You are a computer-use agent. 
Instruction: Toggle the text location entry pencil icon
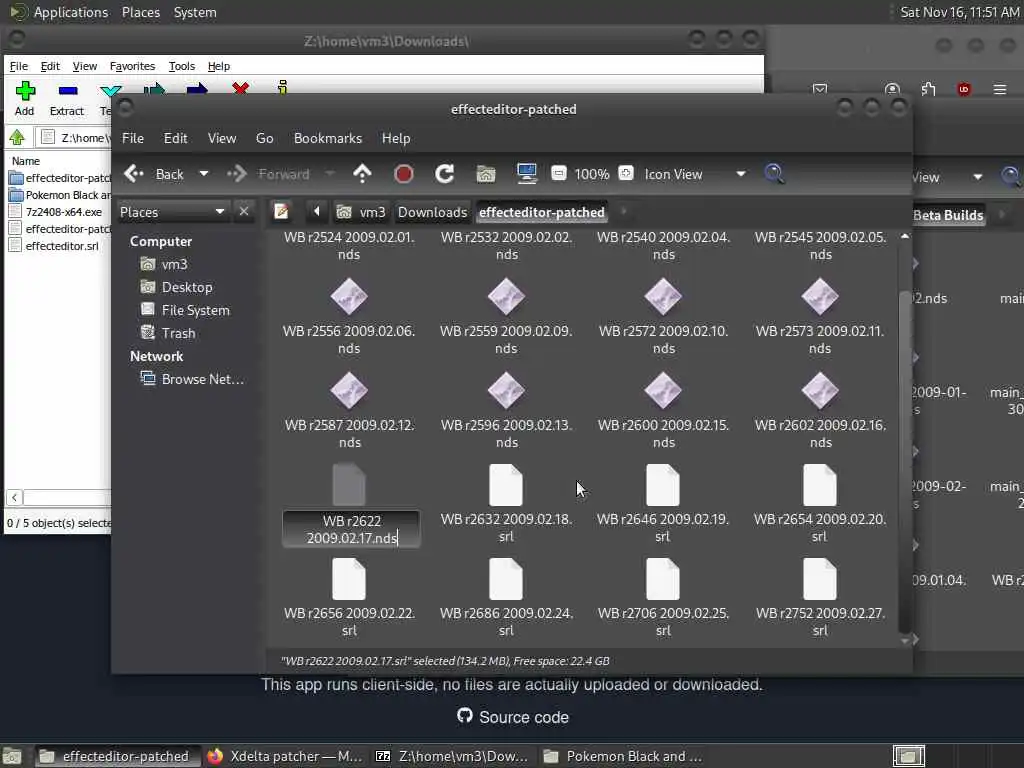point(281,211)
